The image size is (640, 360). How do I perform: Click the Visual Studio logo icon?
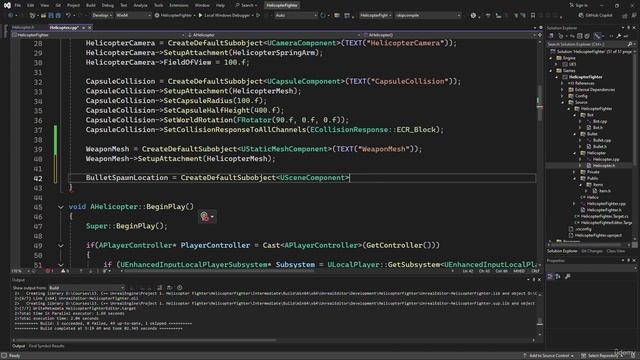coord(7,5)
